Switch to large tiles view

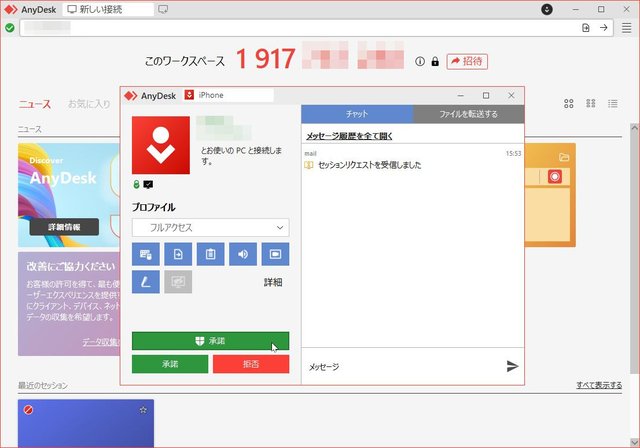click(x=569, y=104)
